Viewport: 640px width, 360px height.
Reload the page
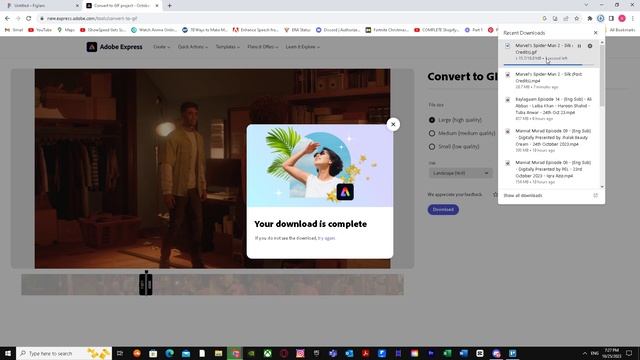pos(29,18)
